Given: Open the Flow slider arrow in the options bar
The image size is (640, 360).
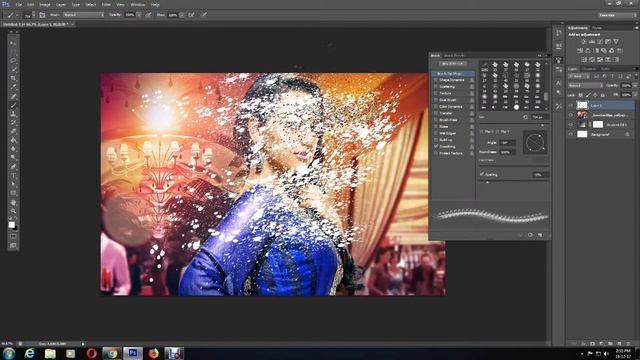Looking at the screenshot, I should 181,15.
